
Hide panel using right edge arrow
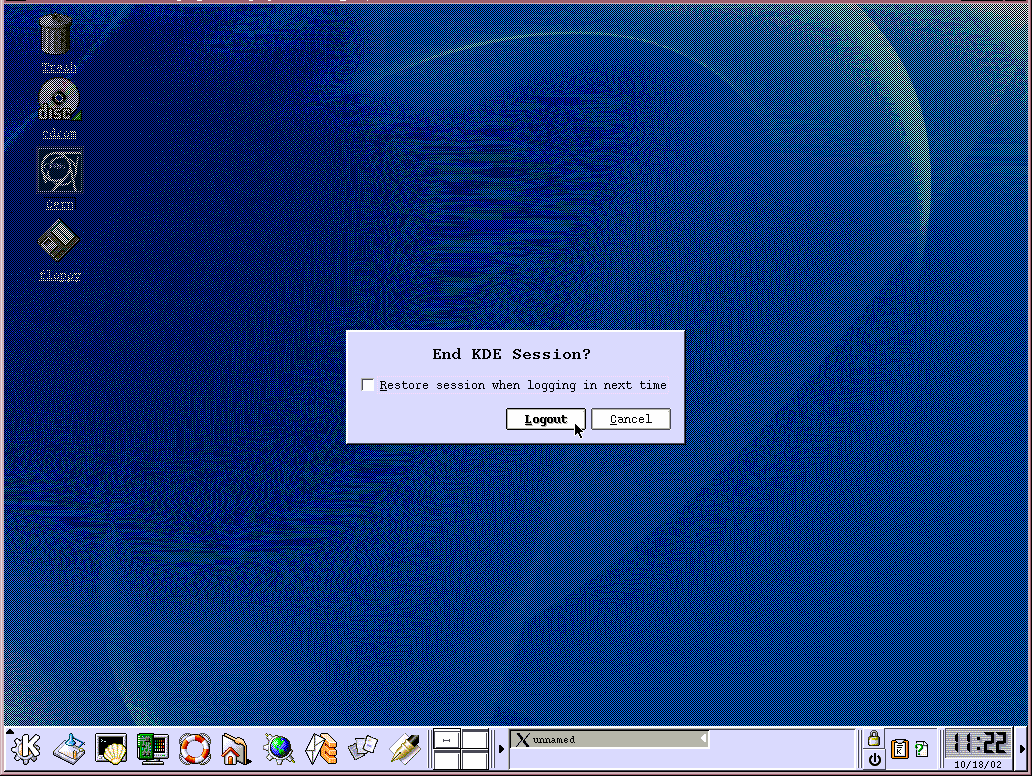(x=1022, y=748)
